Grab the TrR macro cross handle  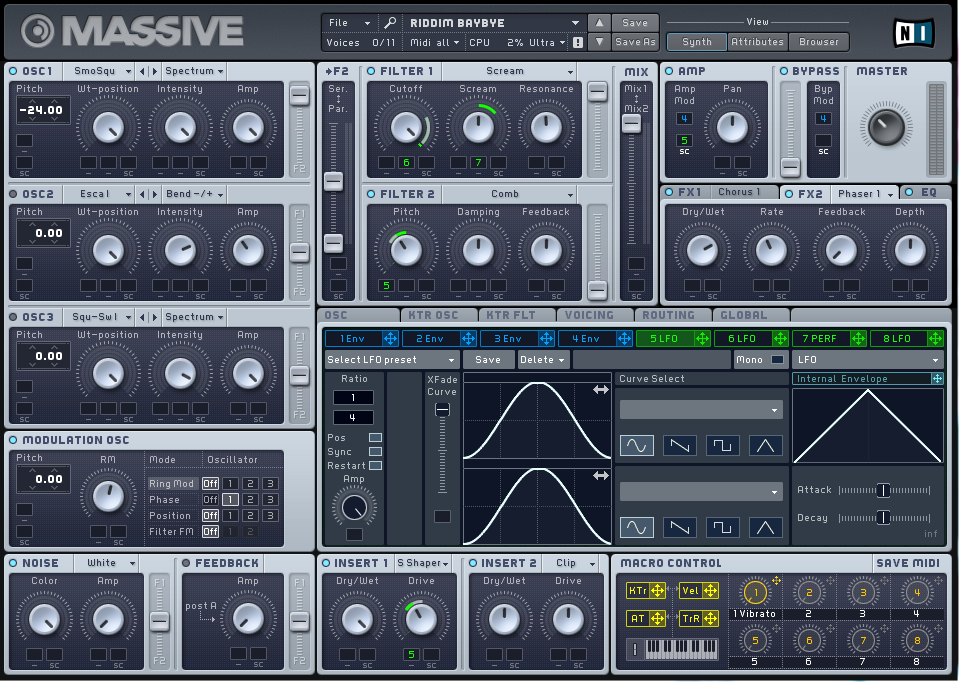coord(710,618)
